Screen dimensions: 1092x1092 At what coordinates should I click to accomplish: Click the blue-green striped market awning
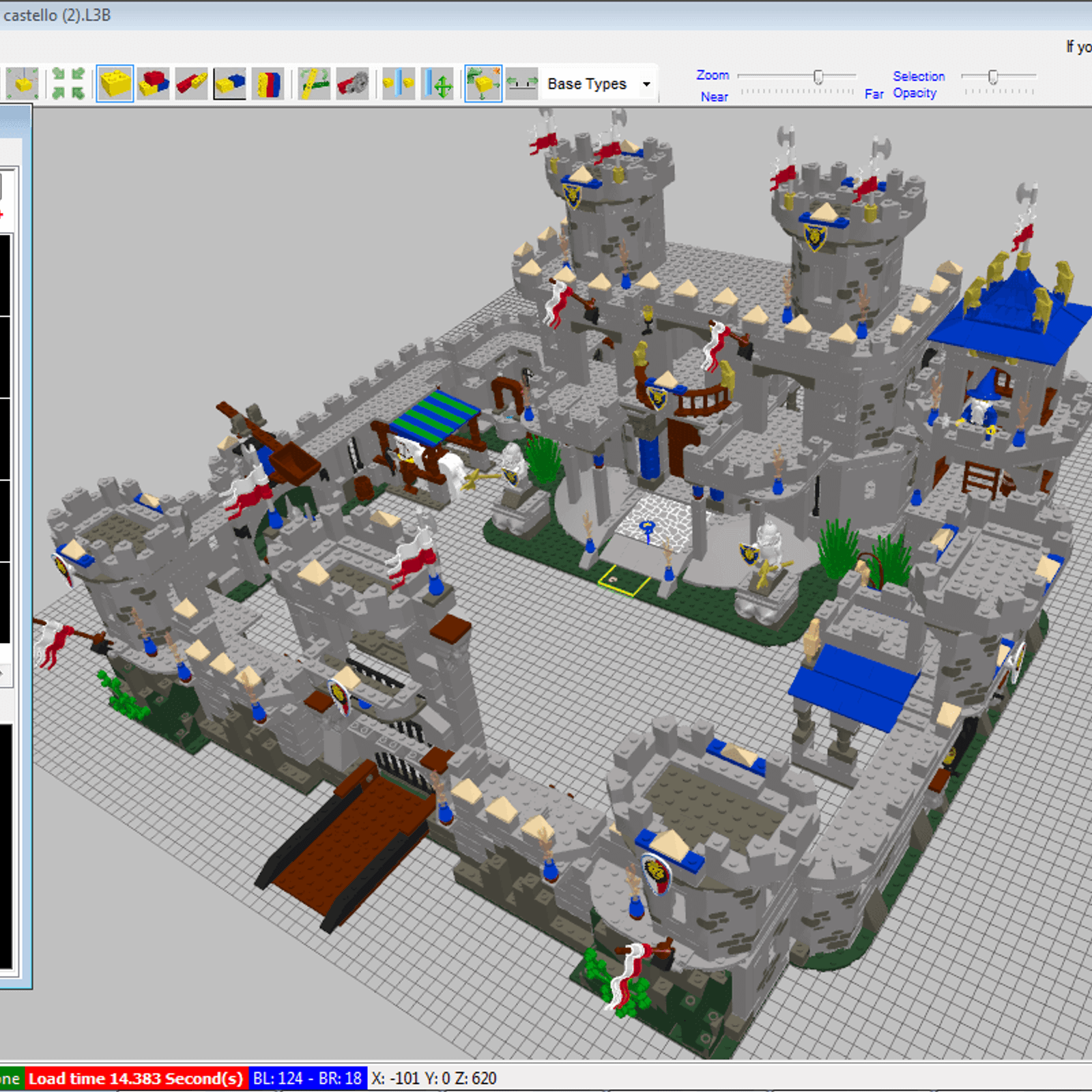pyautogui.click(x=436, y=418)
